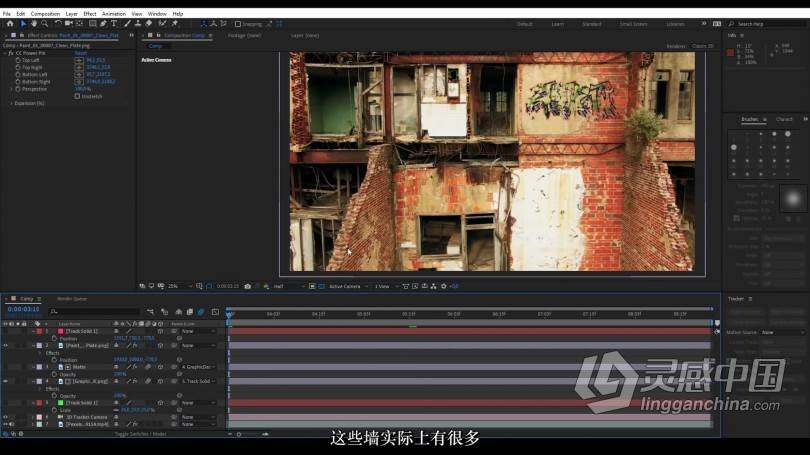This screenshot has width=810, height=455.
Task: Open the Composition menu
Action: [x=45, y=14]
